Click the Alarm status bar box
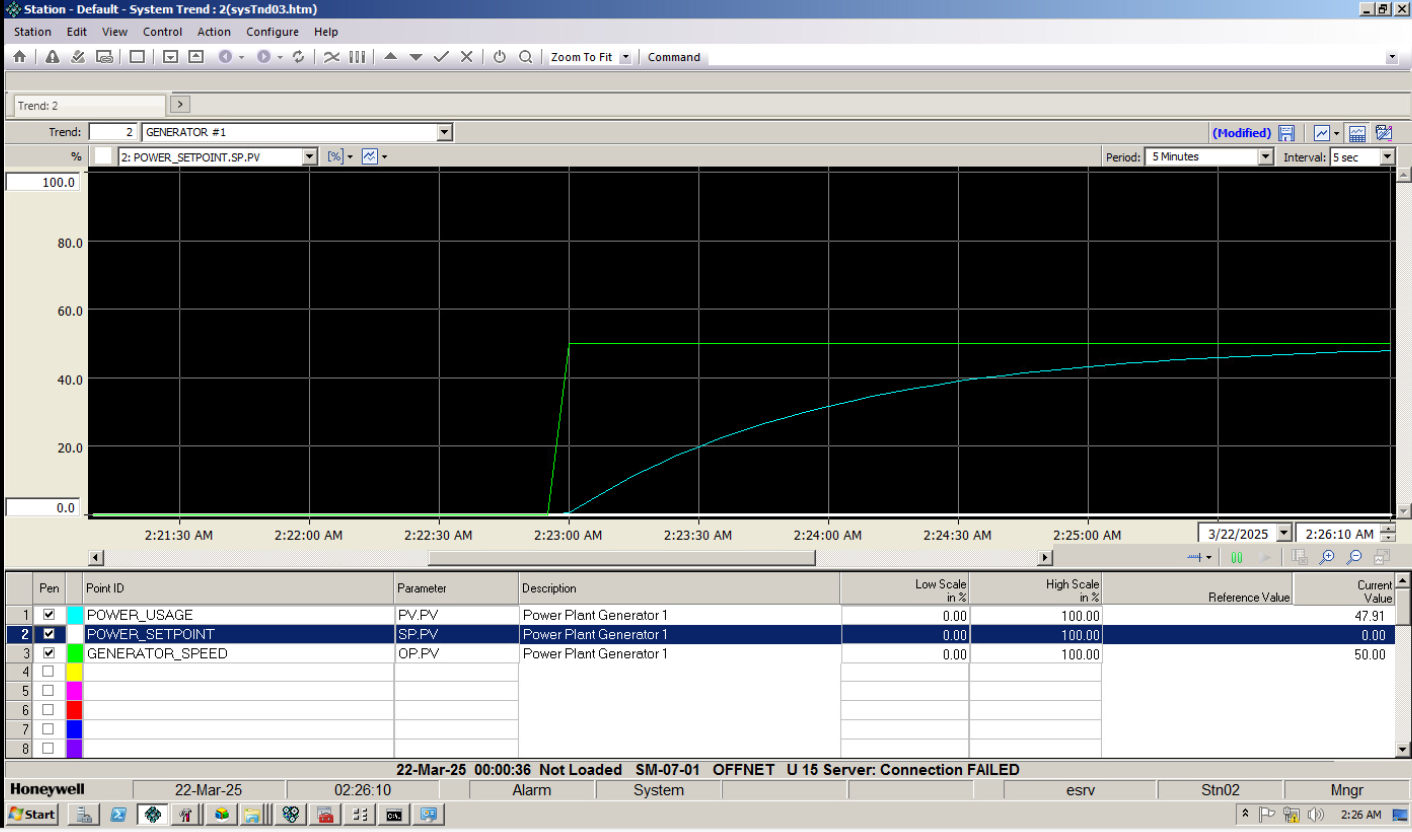This screenshot has height=832, width=1412. click(x=531, y=790)
